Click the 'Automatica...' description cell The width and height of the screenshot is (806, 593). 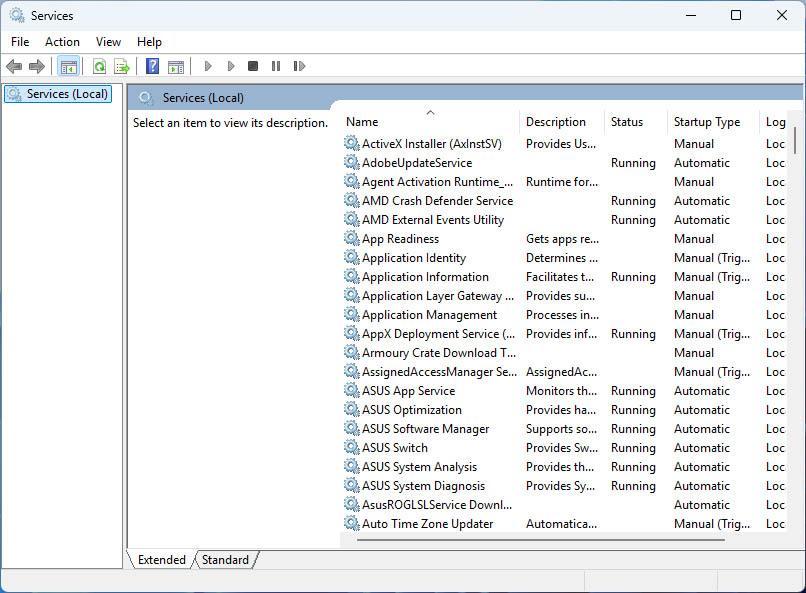[561, 524]
